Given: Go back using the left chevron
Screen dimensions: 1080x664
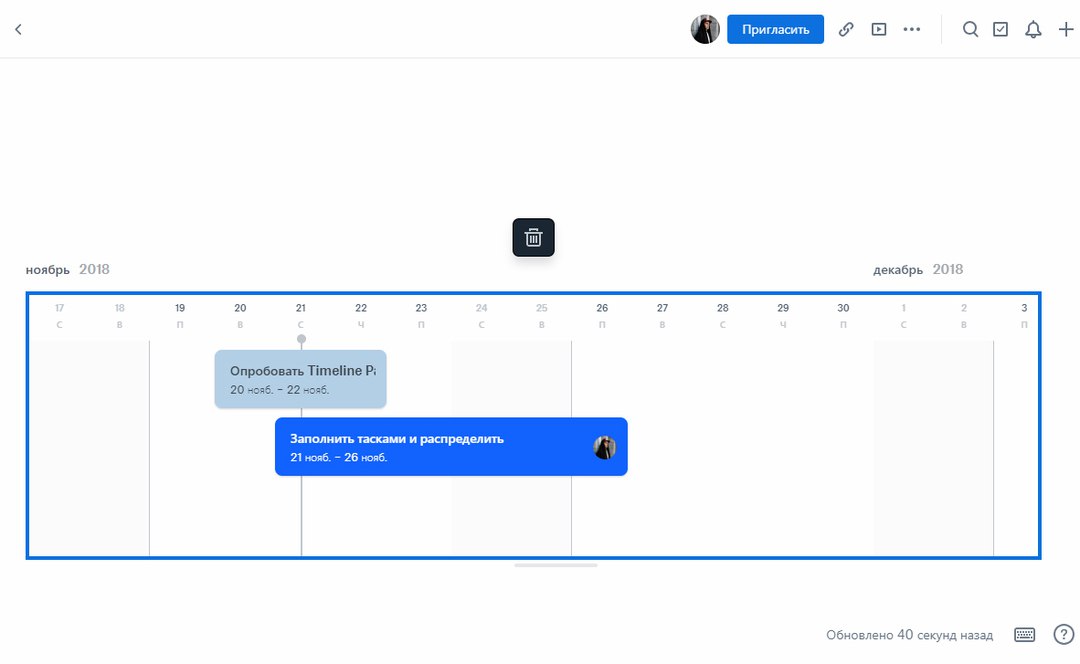Looking at the screenshot, I should click(19, 29).
